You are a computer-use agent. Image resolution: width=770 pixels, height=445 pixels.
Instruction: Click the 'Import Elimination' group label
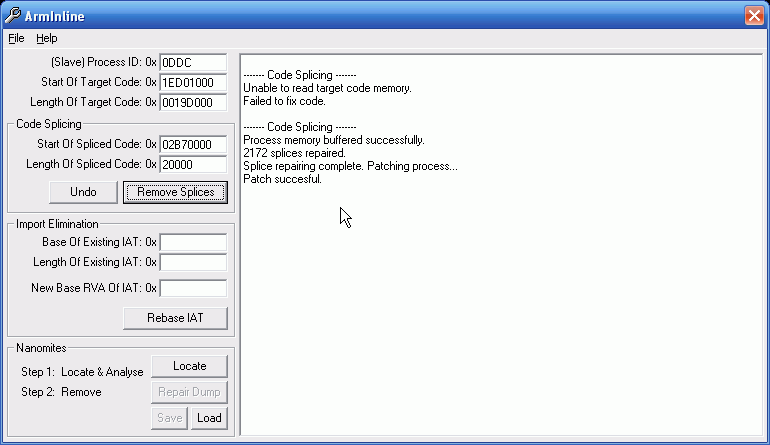(57, 224)
